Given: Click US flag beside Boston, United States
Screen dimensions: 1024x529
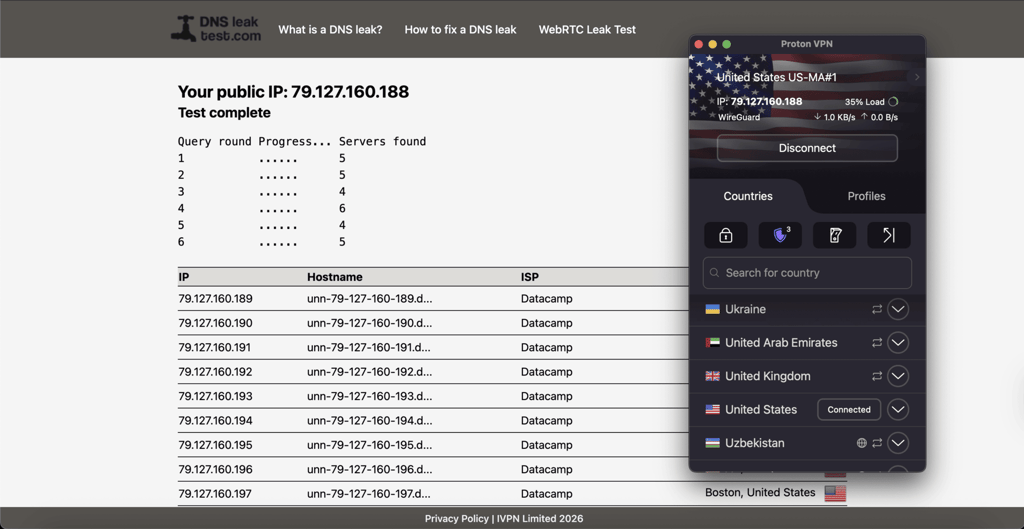Looking at the screenshot, I should click(x=835, y=493).
